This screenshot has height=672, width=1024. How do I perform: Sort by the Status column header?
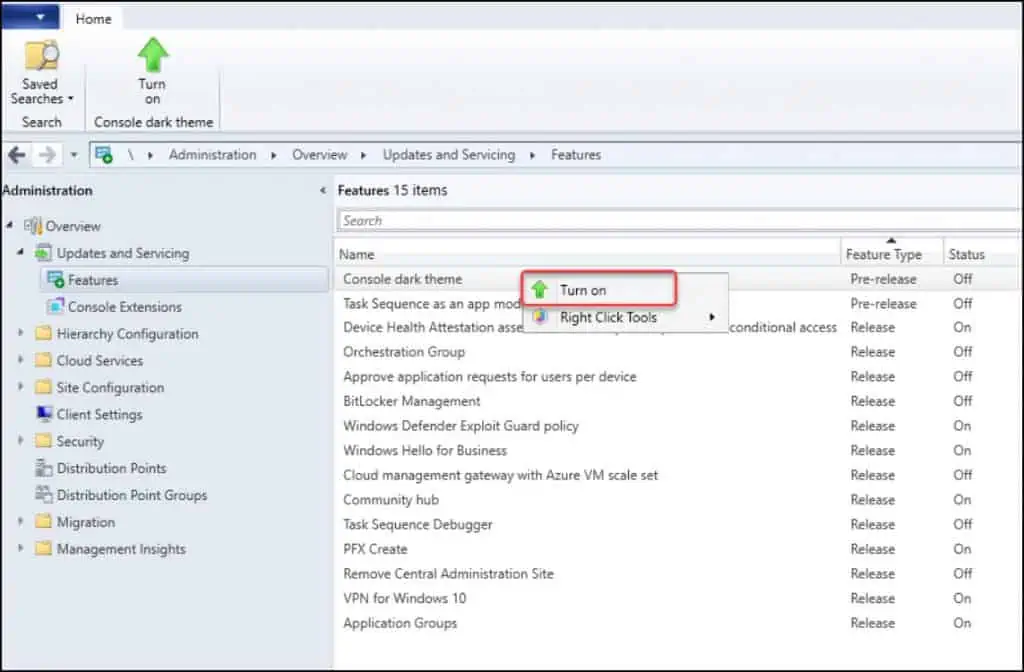click(981, 254)
